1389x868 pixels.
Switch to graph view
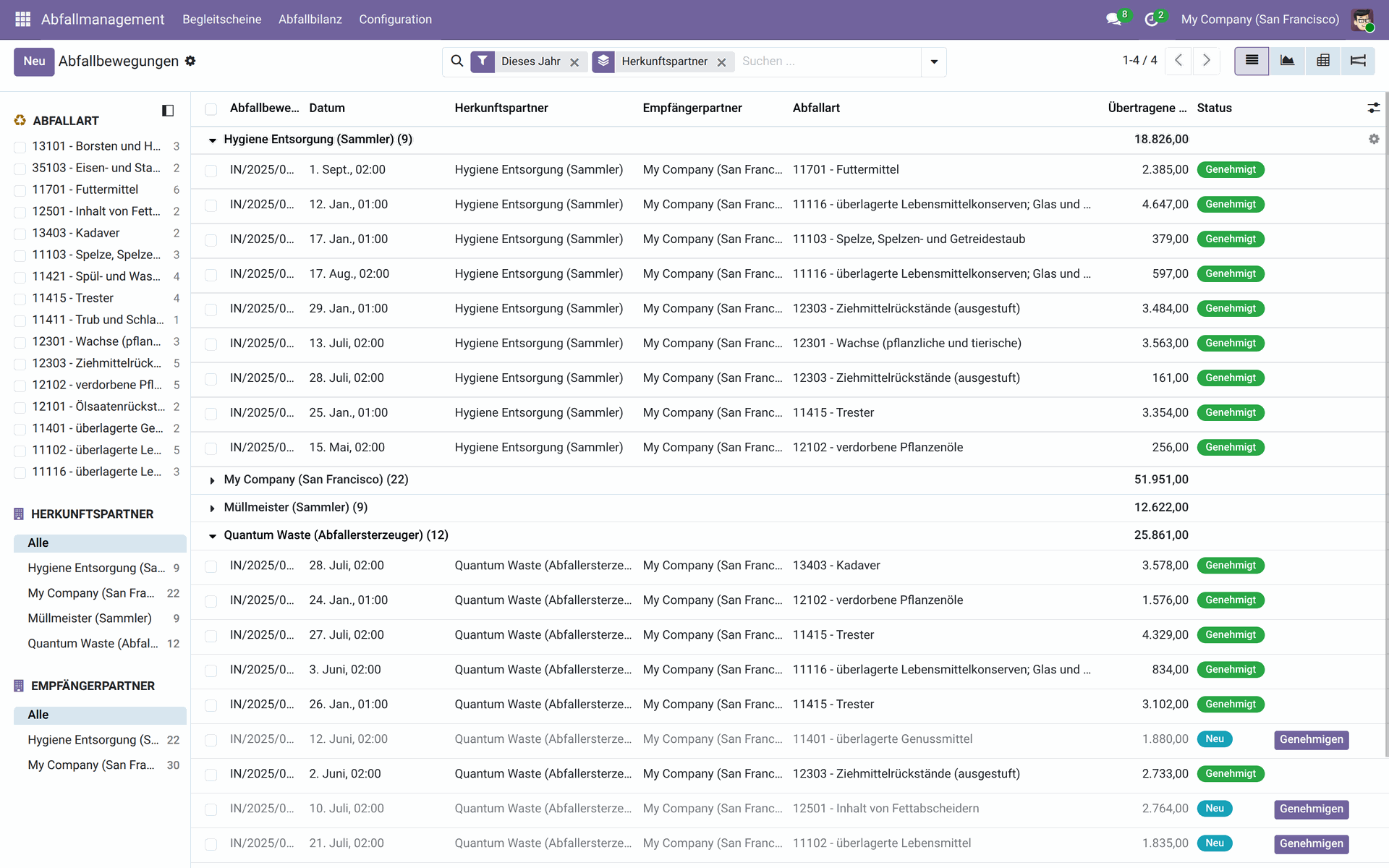(x=1287, y=61)
